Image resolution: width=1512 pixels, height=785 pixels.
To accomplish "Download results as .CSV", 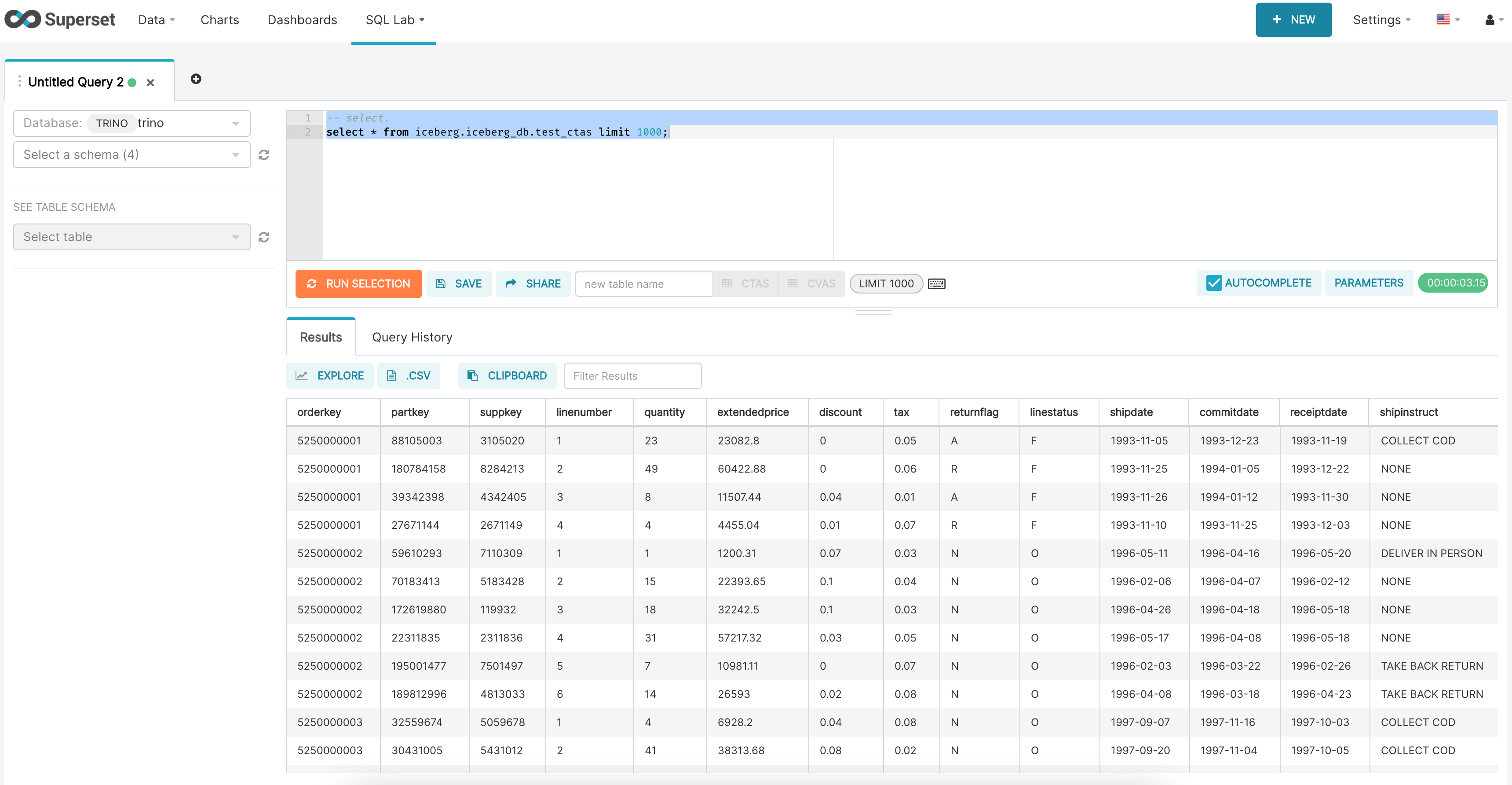I will pyautogui.click(x=409, y=375).
